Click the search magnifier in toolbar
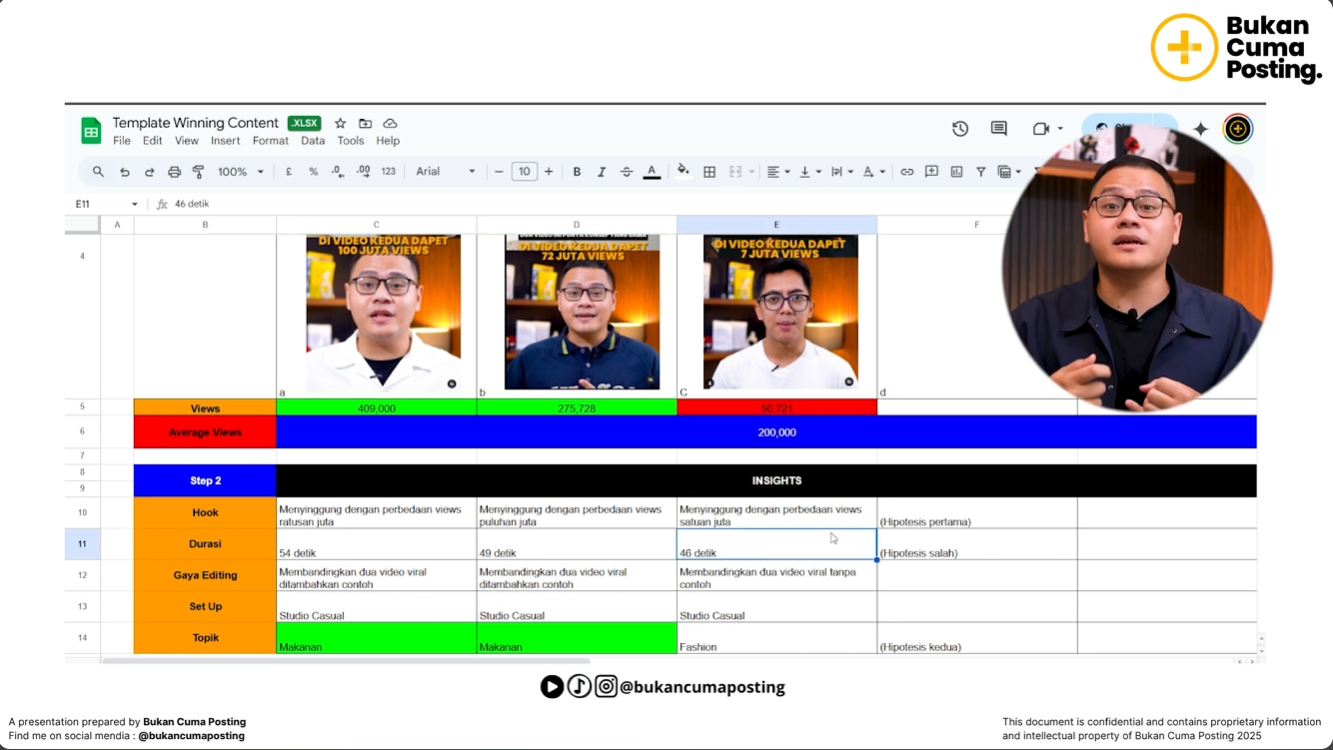Screen dimensions: 1333x750 click(x=98, y=172)
